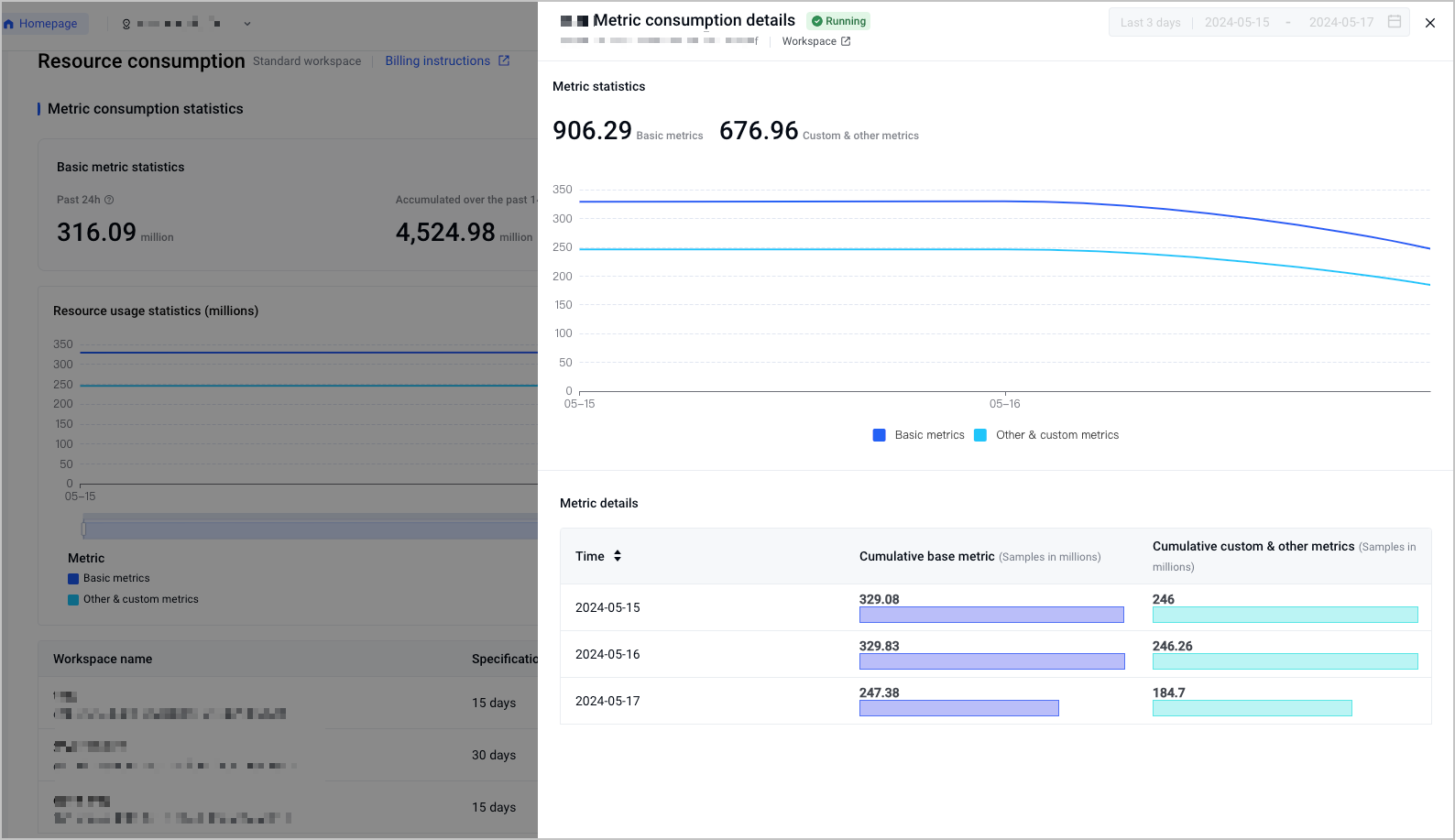This screenshot has height=840, width=1455.
Task: Click the workspace icon beside panel title
Action: pyautogui.click(x=574, y=21)
